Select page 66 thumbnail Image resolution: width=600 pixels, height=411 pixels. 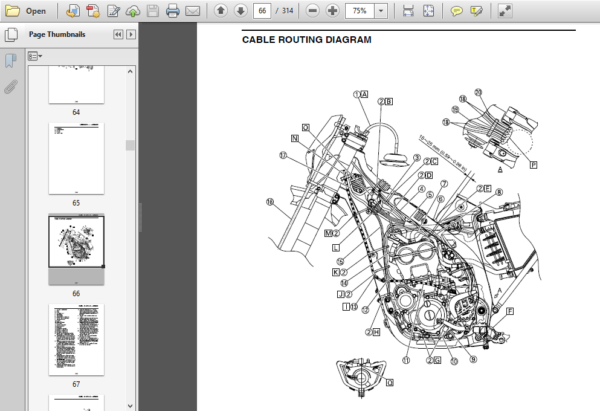pos(77,249)
